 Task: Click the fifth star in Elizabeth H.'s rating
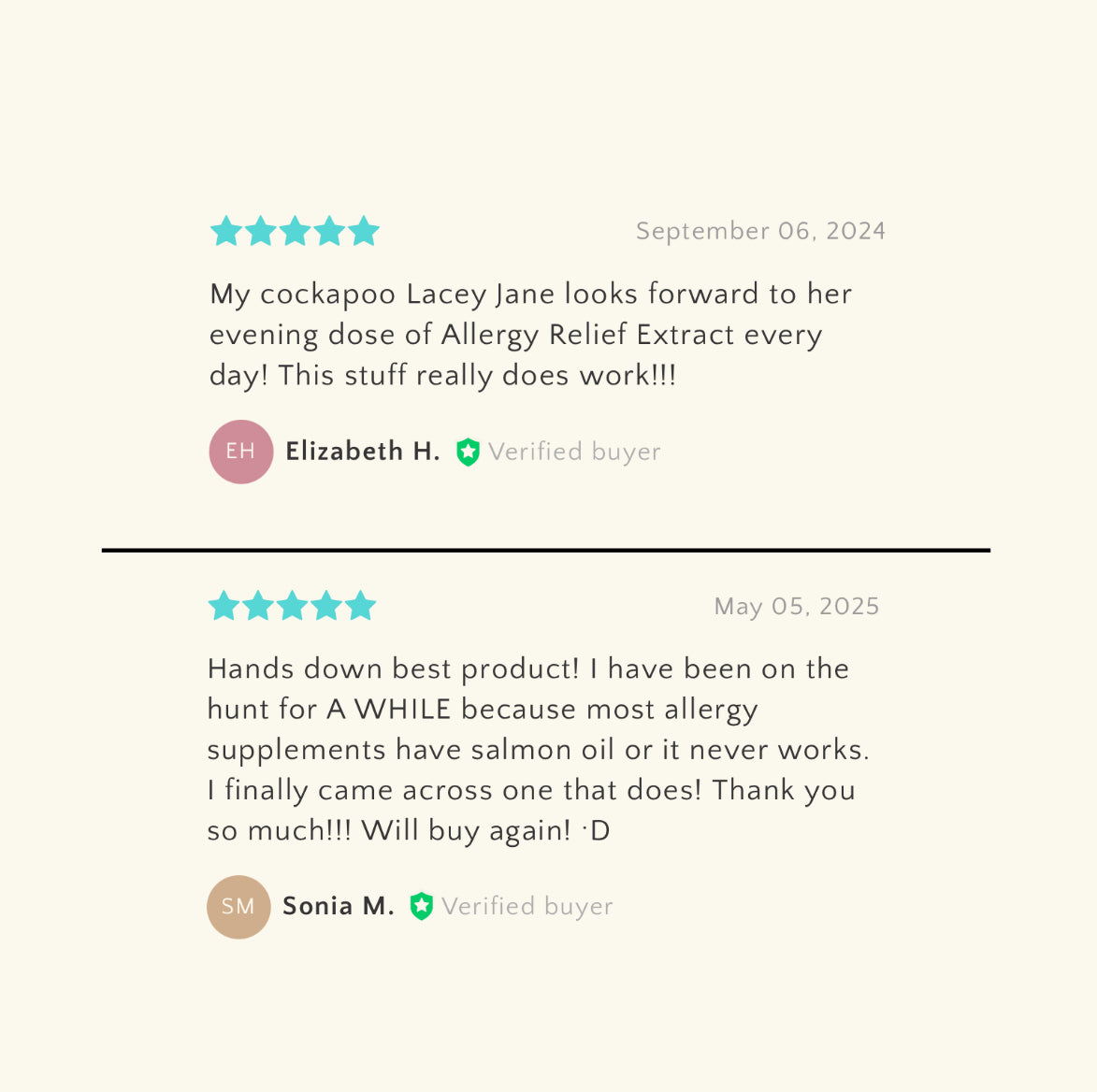click(x=363, y=231)
